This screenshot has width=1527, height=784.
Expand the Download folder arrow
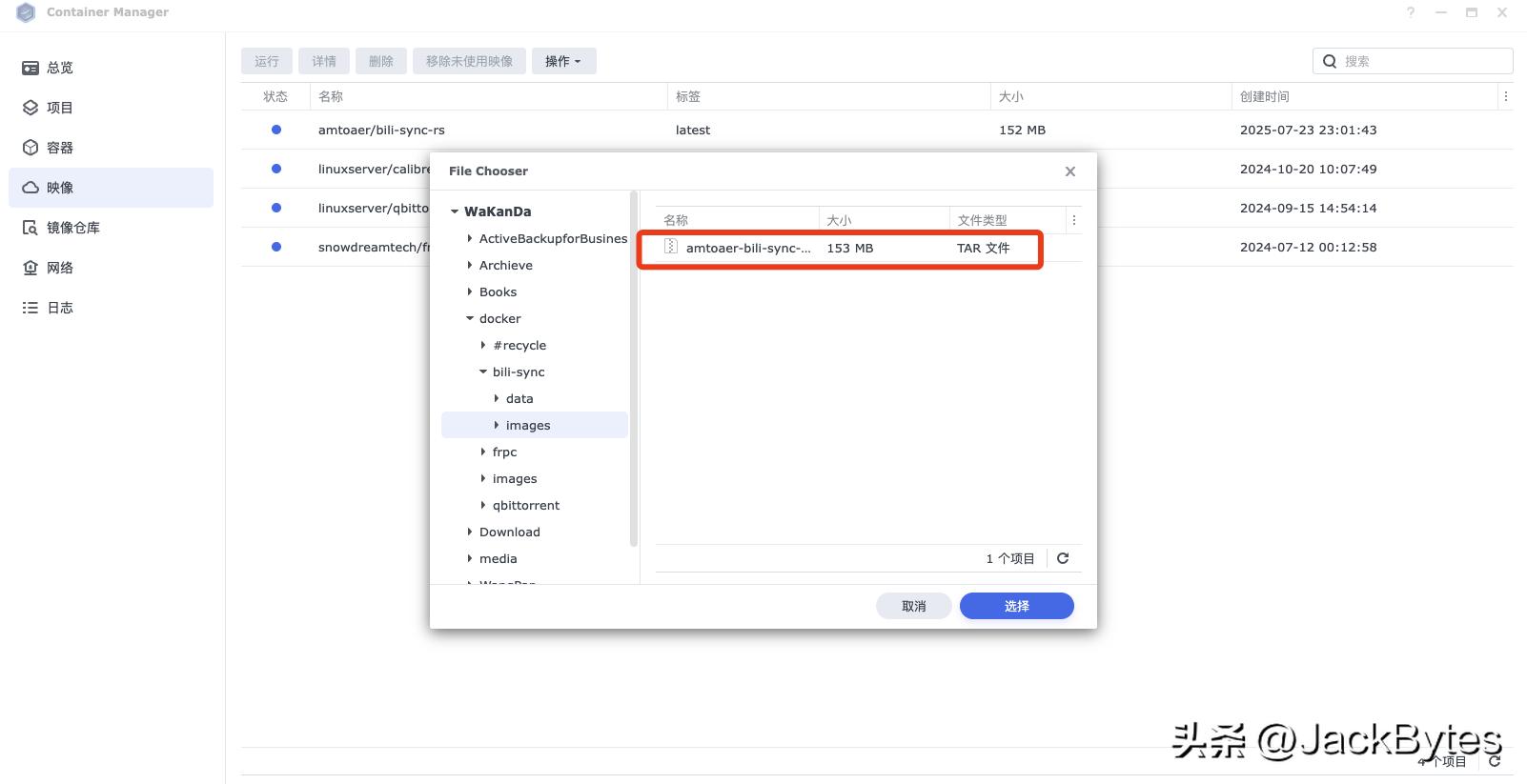tap(469, 532)
